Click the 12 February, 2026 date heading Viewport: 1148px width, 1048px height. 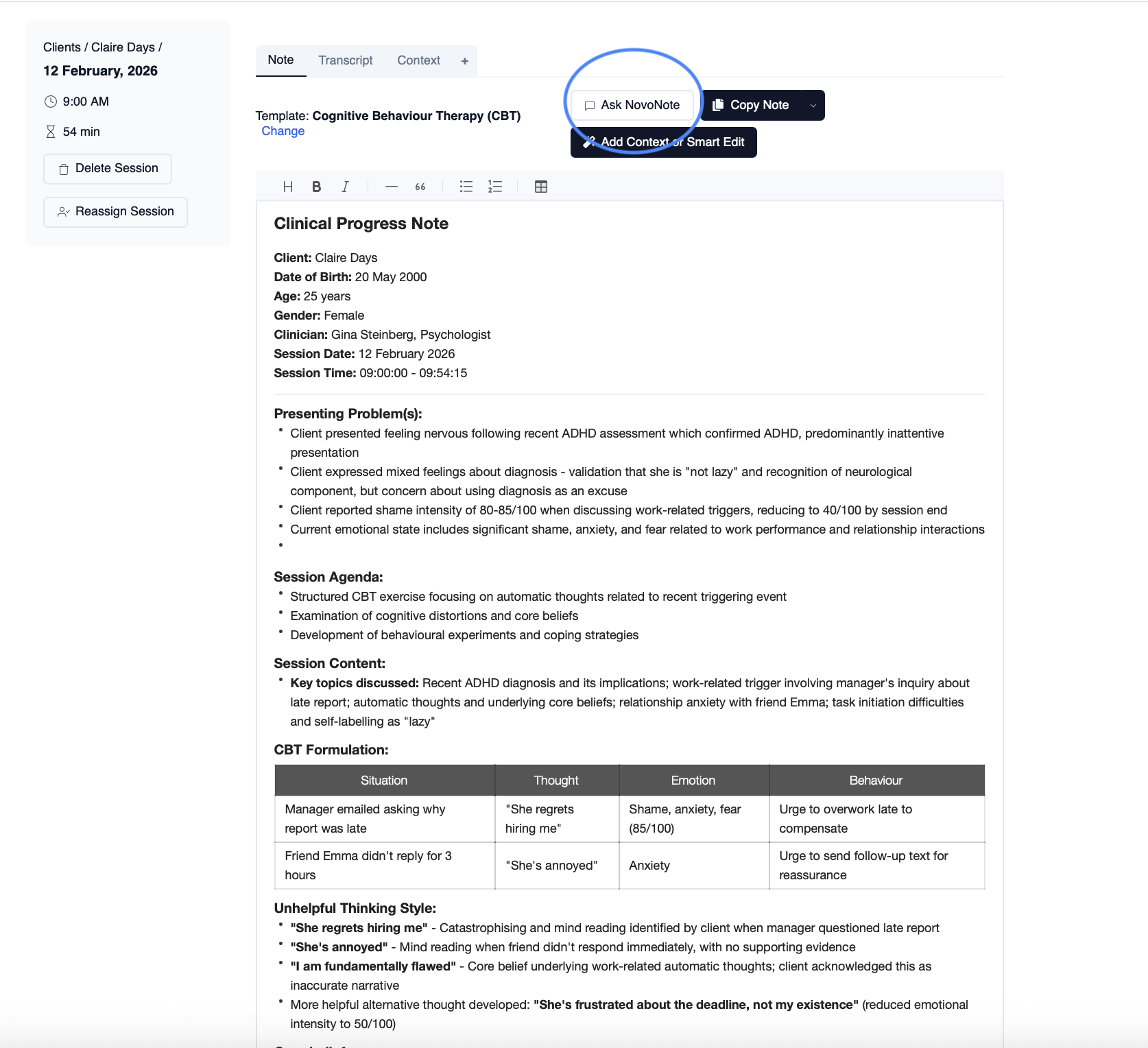click(100, 71)
